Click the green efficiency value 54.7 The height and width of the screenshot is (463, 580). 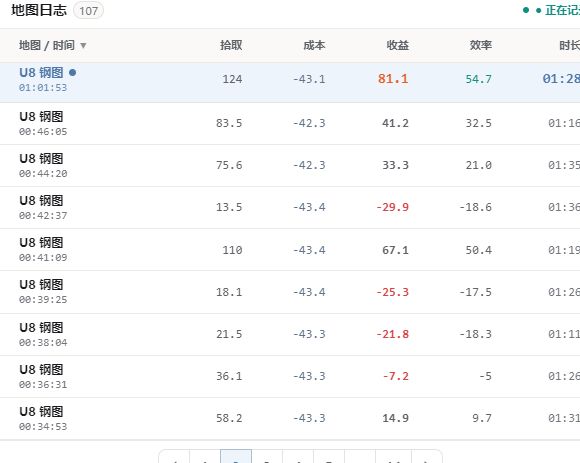click(x=478, y=79)
